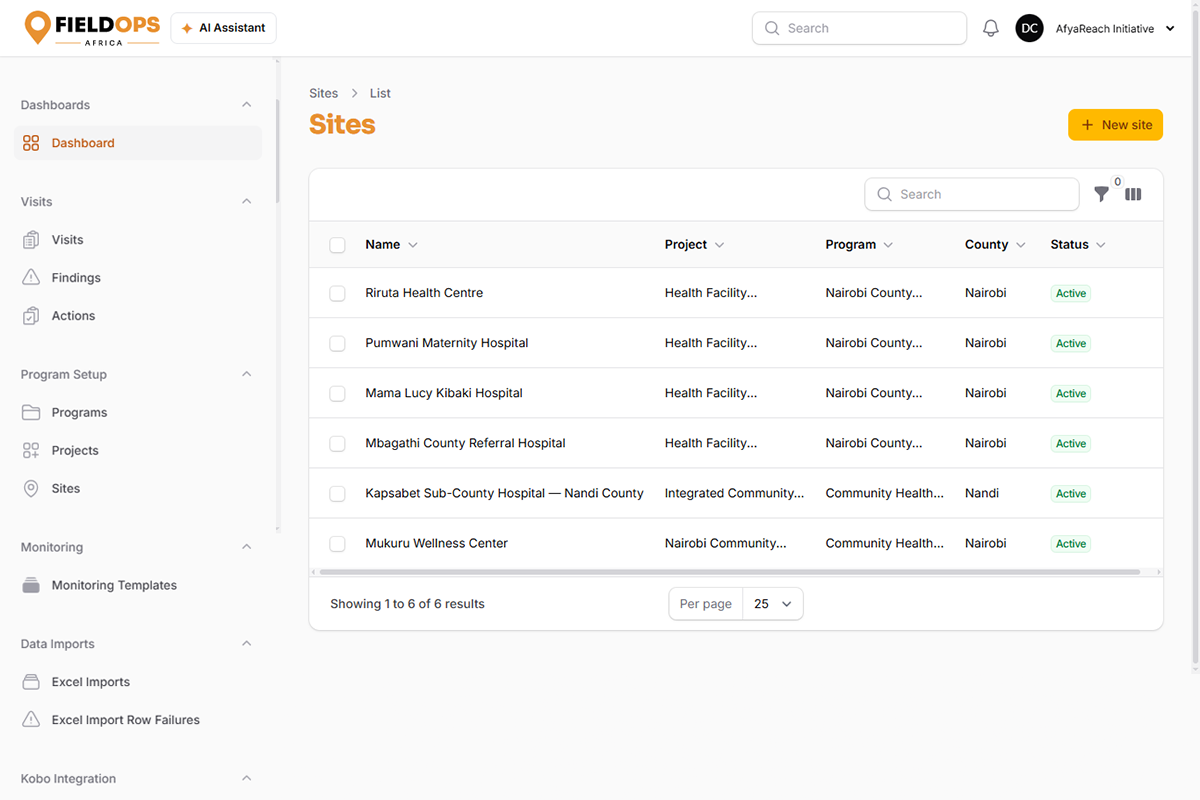1200x800 pixels.
Task: Check the Mbagathi County Referral Hospital row
Action: coord(337,443)
